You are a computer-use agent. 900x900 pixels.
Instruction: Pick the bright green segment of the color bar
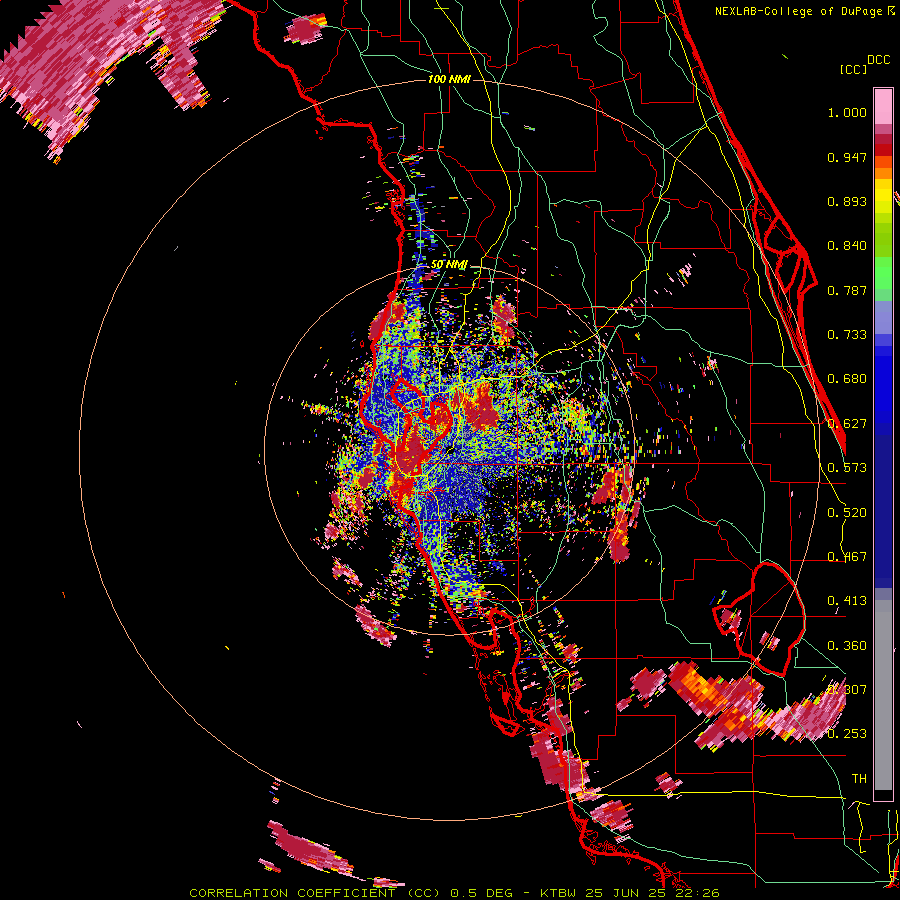[883, 273]
